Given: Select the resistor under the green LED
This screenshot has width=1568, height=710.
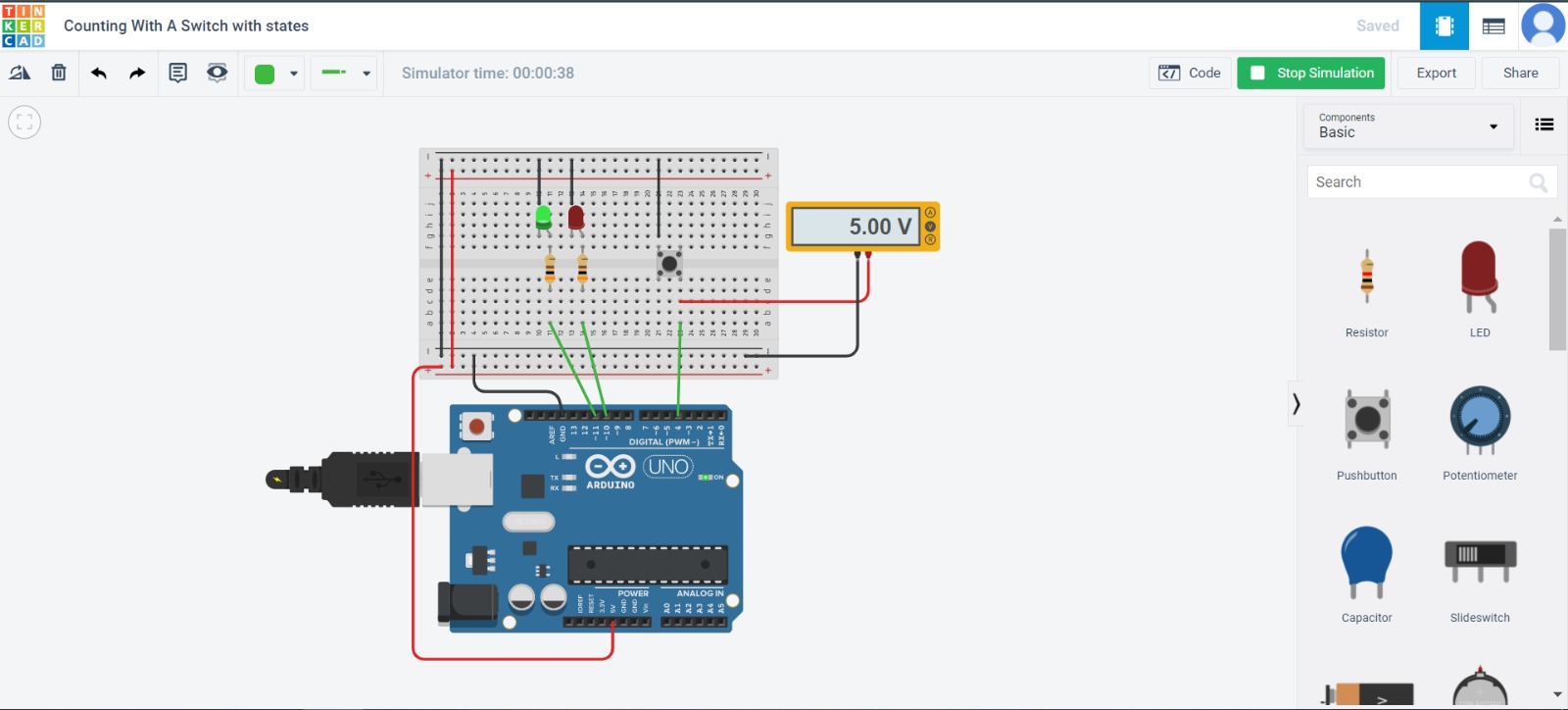Looking at the screenshot, I should click(550, 268).
